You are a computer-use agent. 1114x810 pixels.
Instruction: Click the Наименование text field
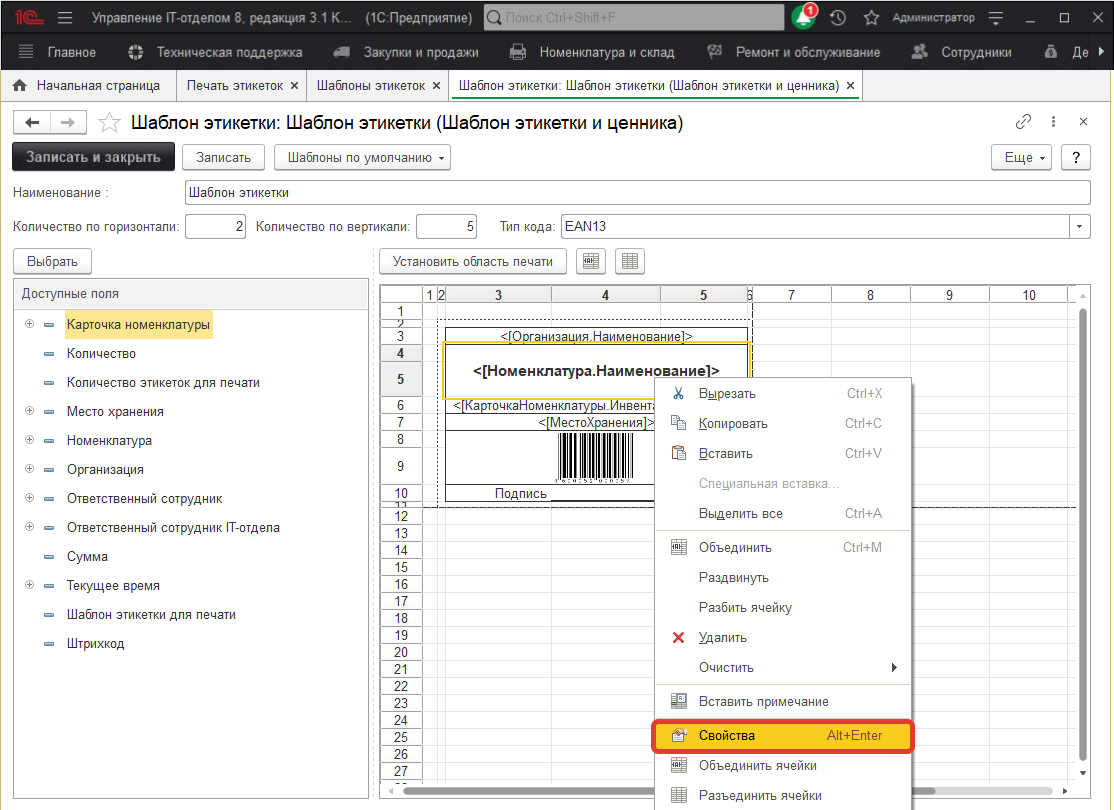tap(637, 193)
